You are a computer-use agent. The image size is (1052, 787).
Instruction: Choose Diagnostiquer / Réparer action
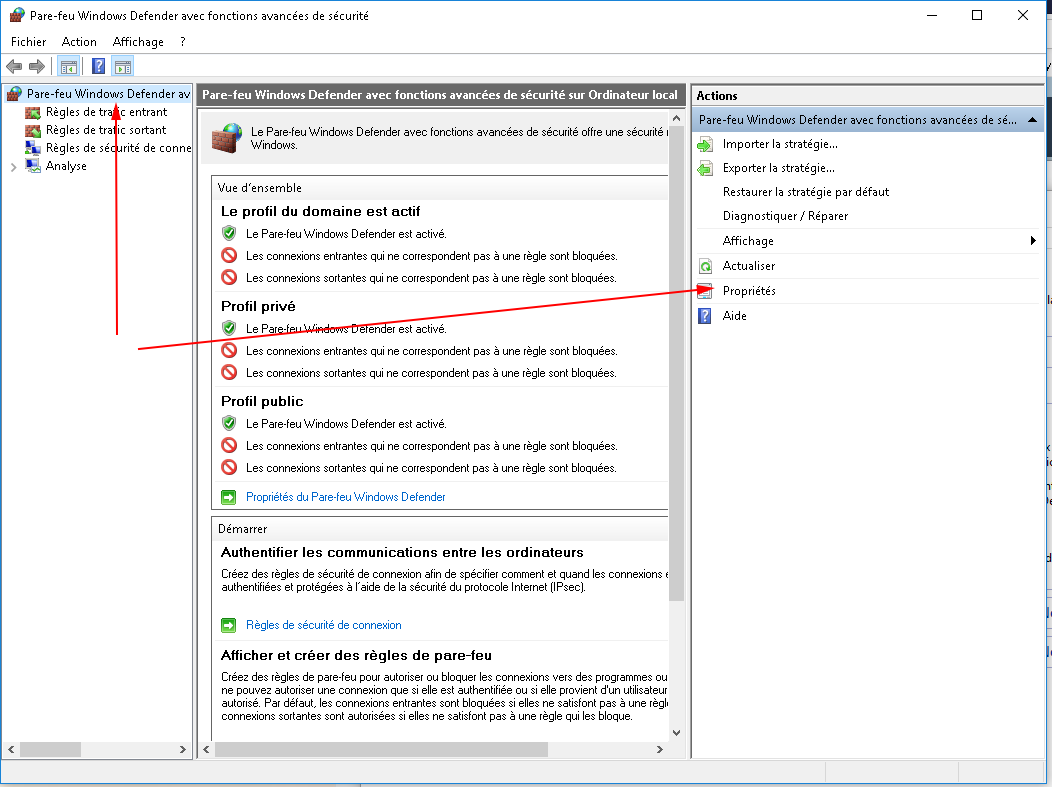point(786,216)
